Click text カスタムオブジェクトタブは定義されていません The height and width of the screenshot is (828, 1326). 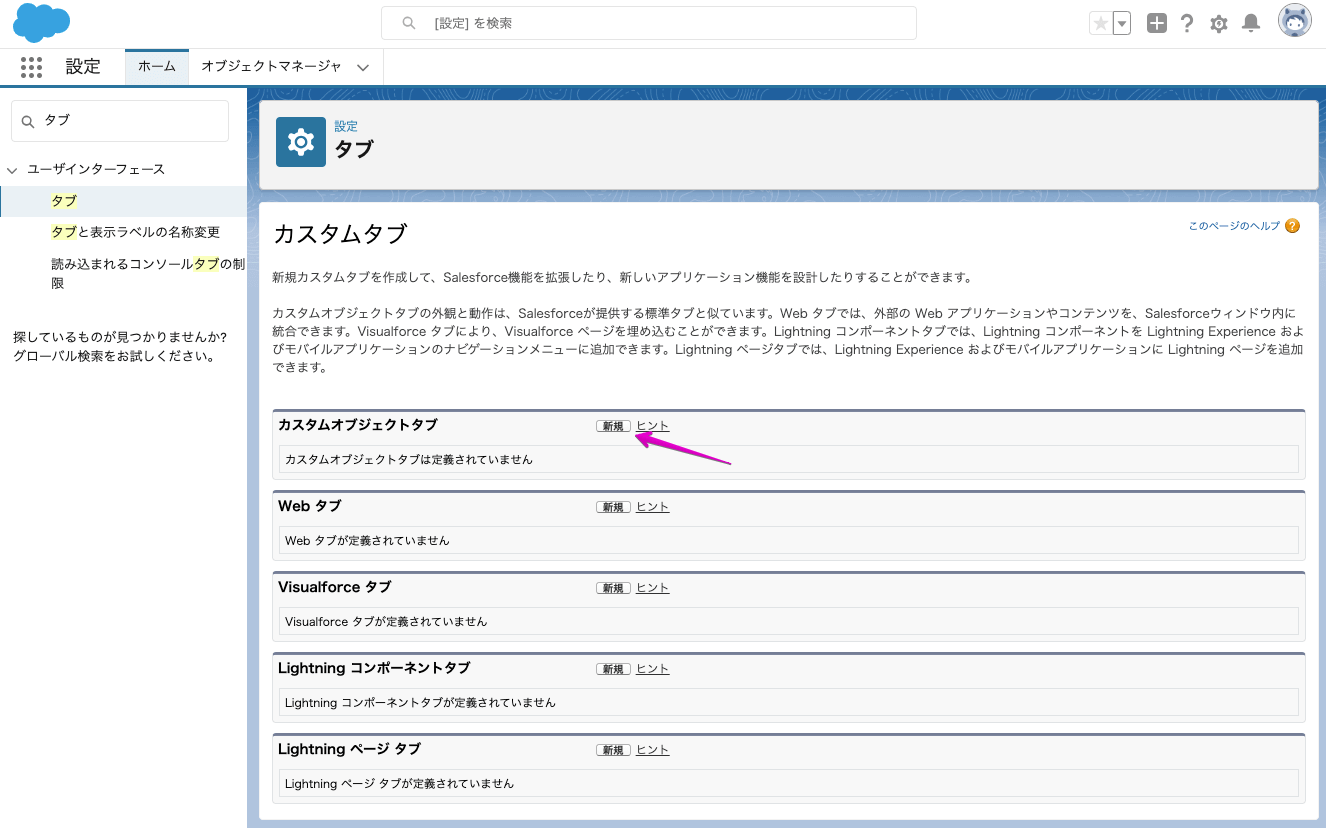click(x=409, y=460)
